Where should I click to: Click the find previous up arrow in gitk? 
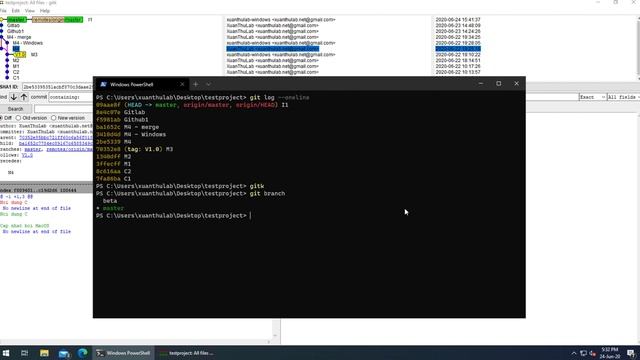click(24, 97)
